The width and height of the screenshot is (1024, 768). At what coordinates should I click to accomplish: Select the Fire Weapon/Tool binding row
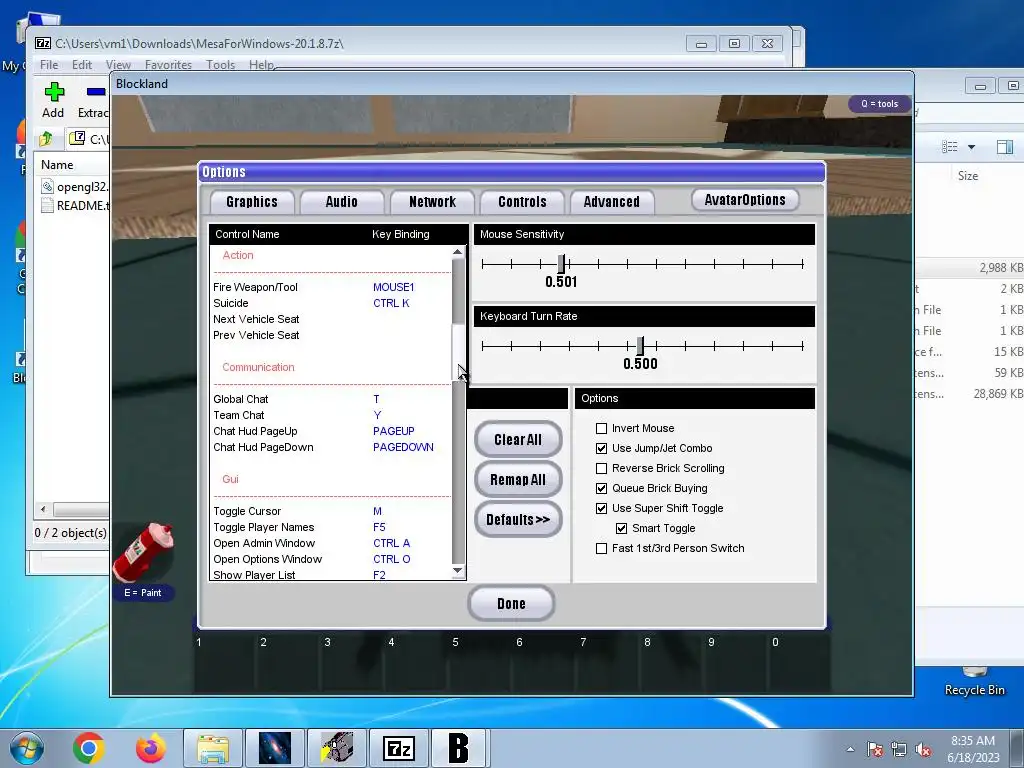[330, 287]
